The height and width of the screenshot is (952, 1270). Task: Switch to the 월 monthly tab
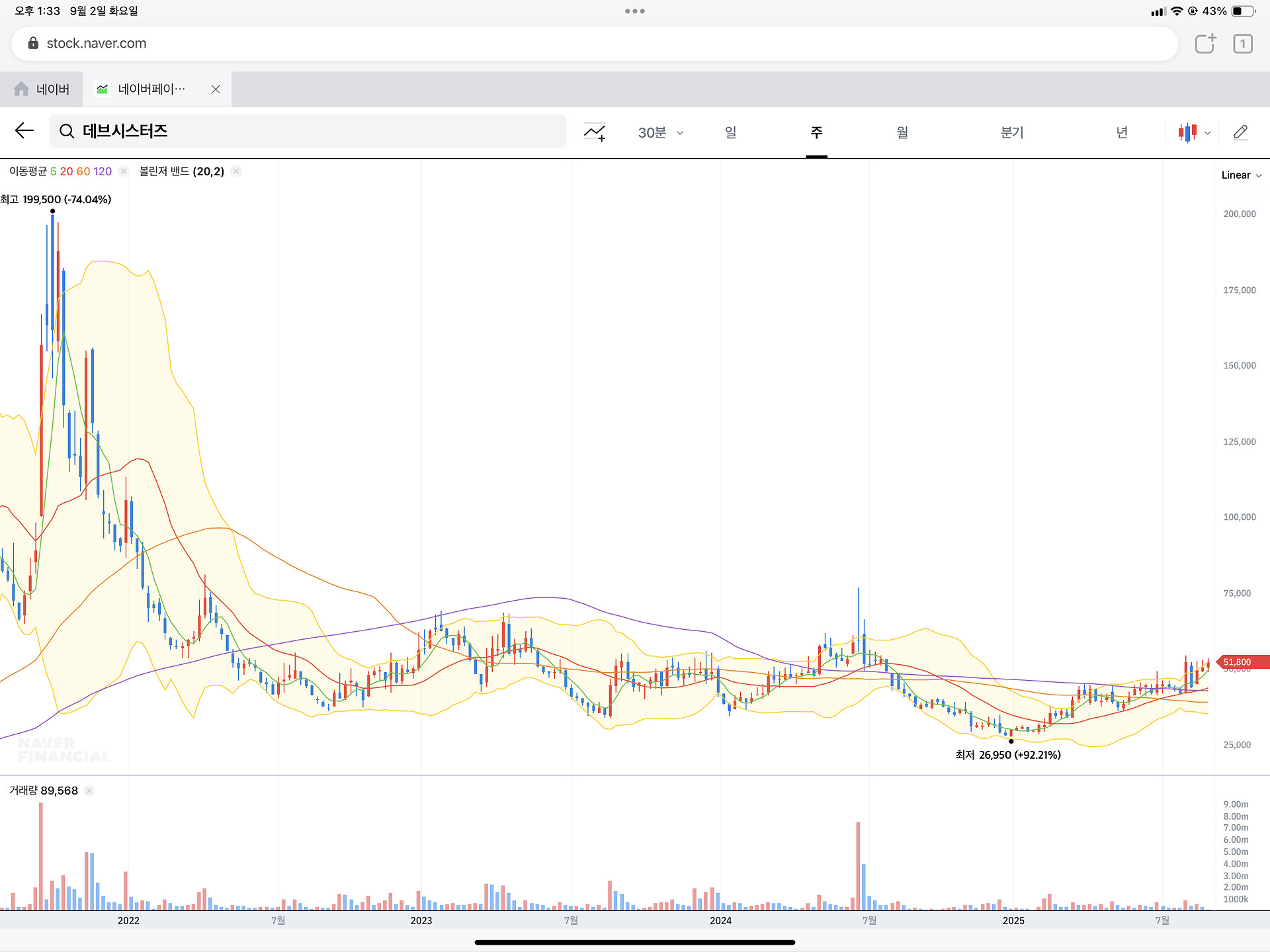pyautogui.click(x=902, y=132)
